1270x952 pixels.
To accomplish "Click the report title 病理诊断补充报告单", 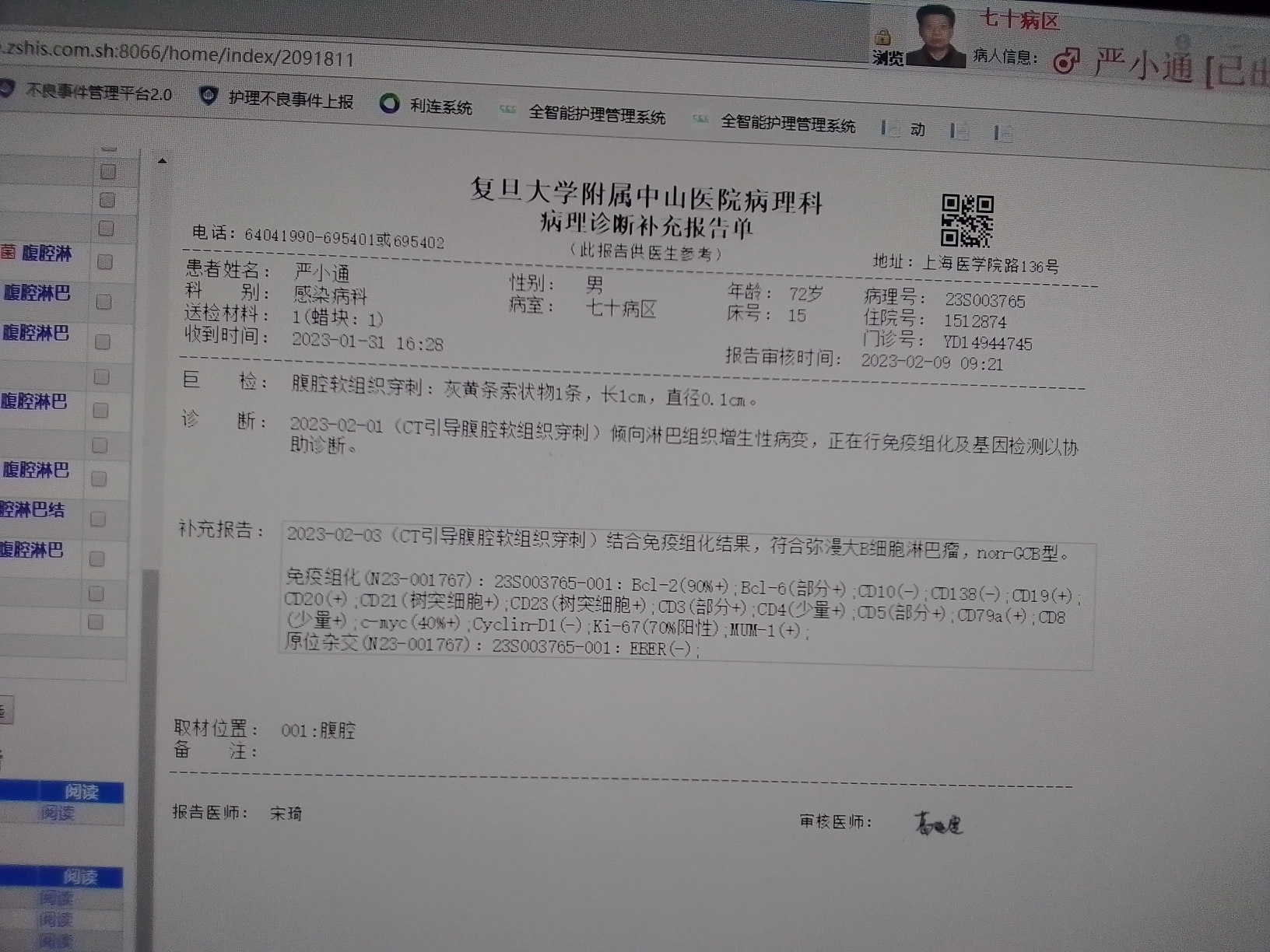I will coord(646,226).
